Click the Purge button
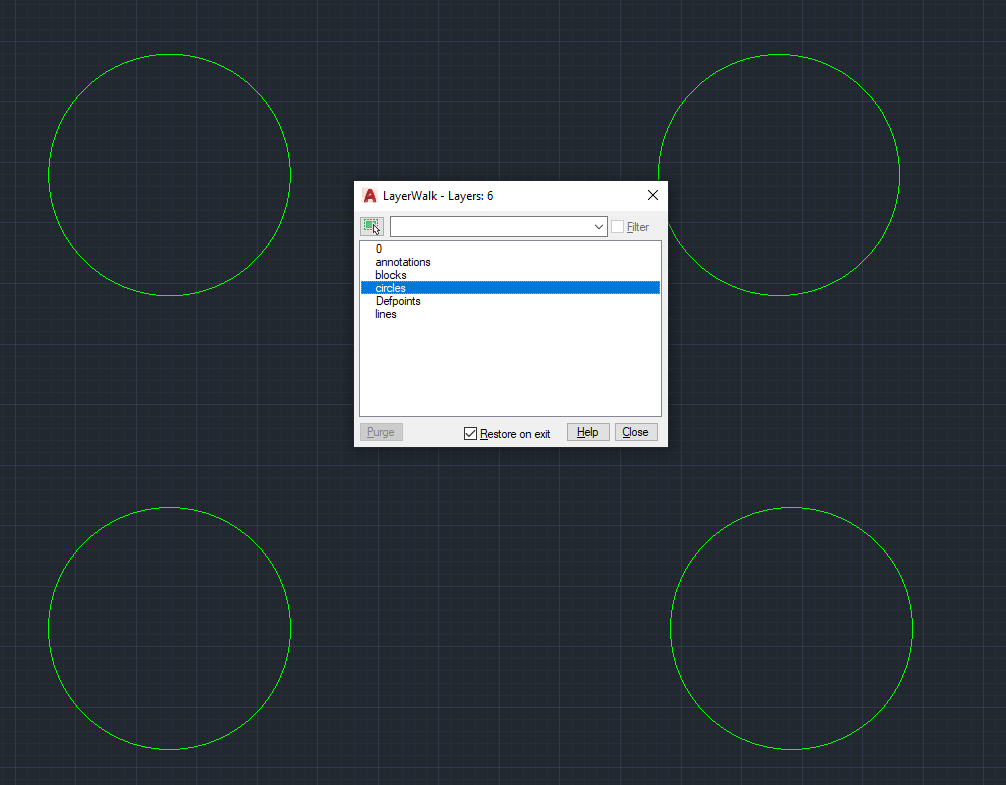This screenshot has height=785, width=1006. point(381,432)
